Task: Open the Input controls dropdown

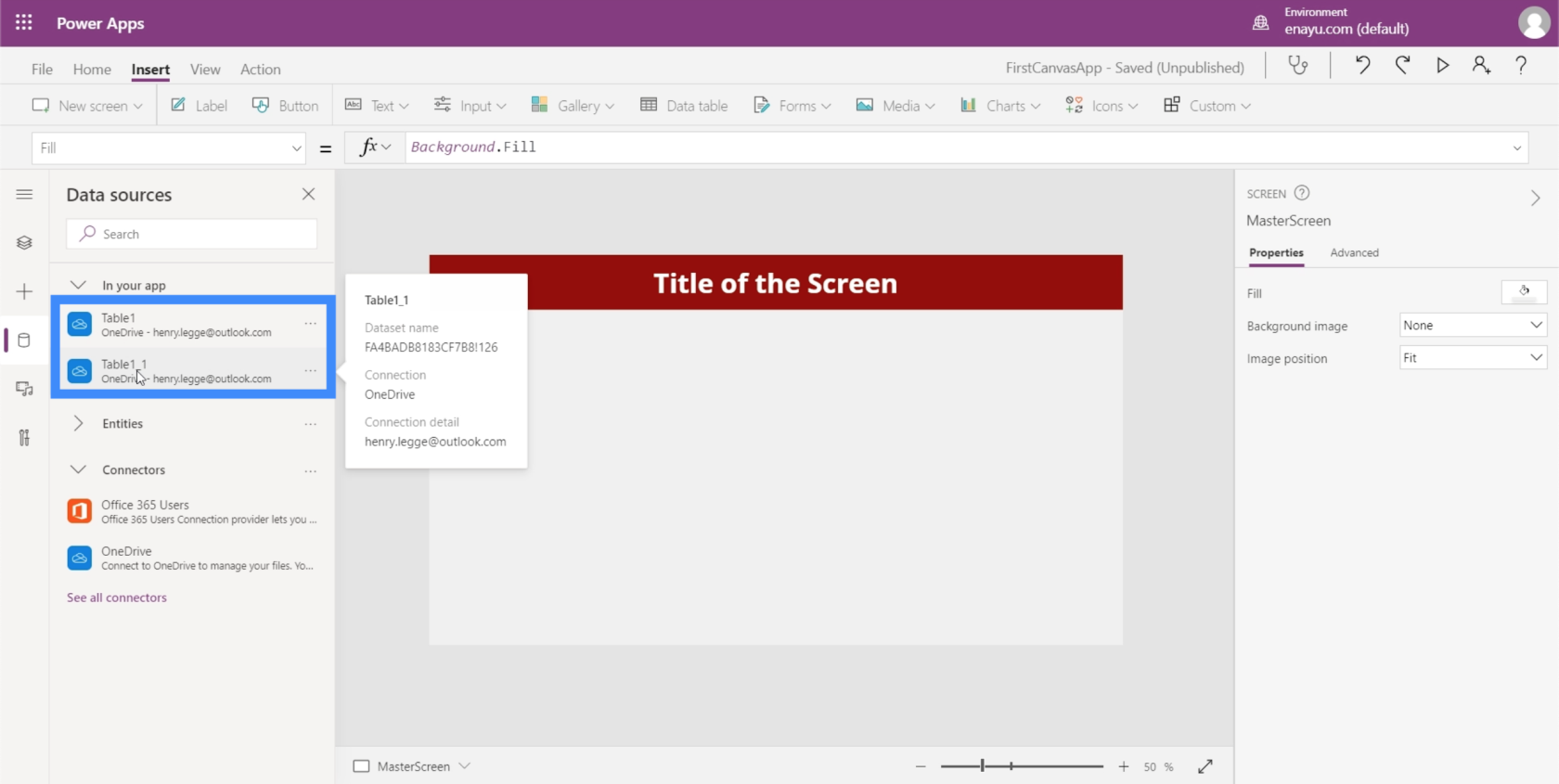Action: 470,106
